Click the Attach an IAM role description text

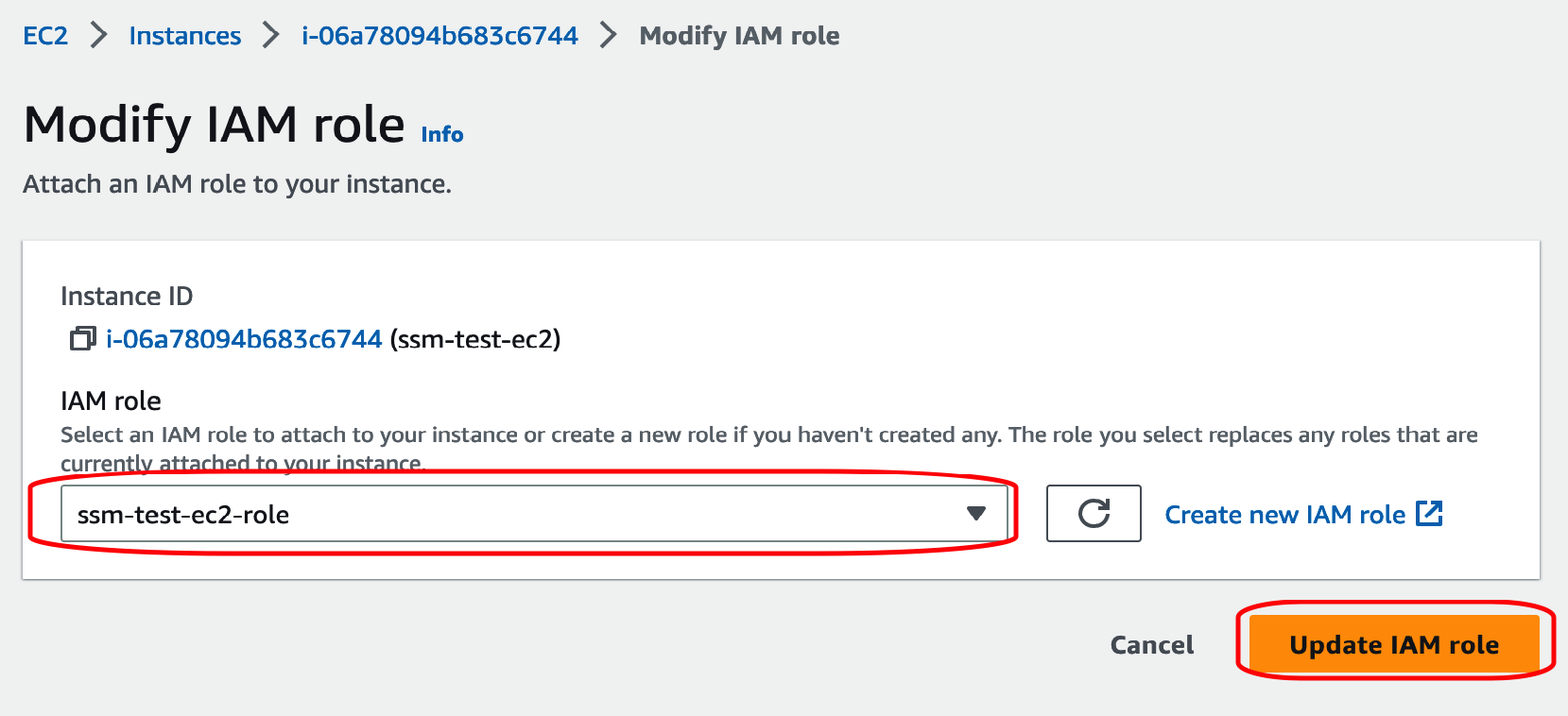point(237,184)
